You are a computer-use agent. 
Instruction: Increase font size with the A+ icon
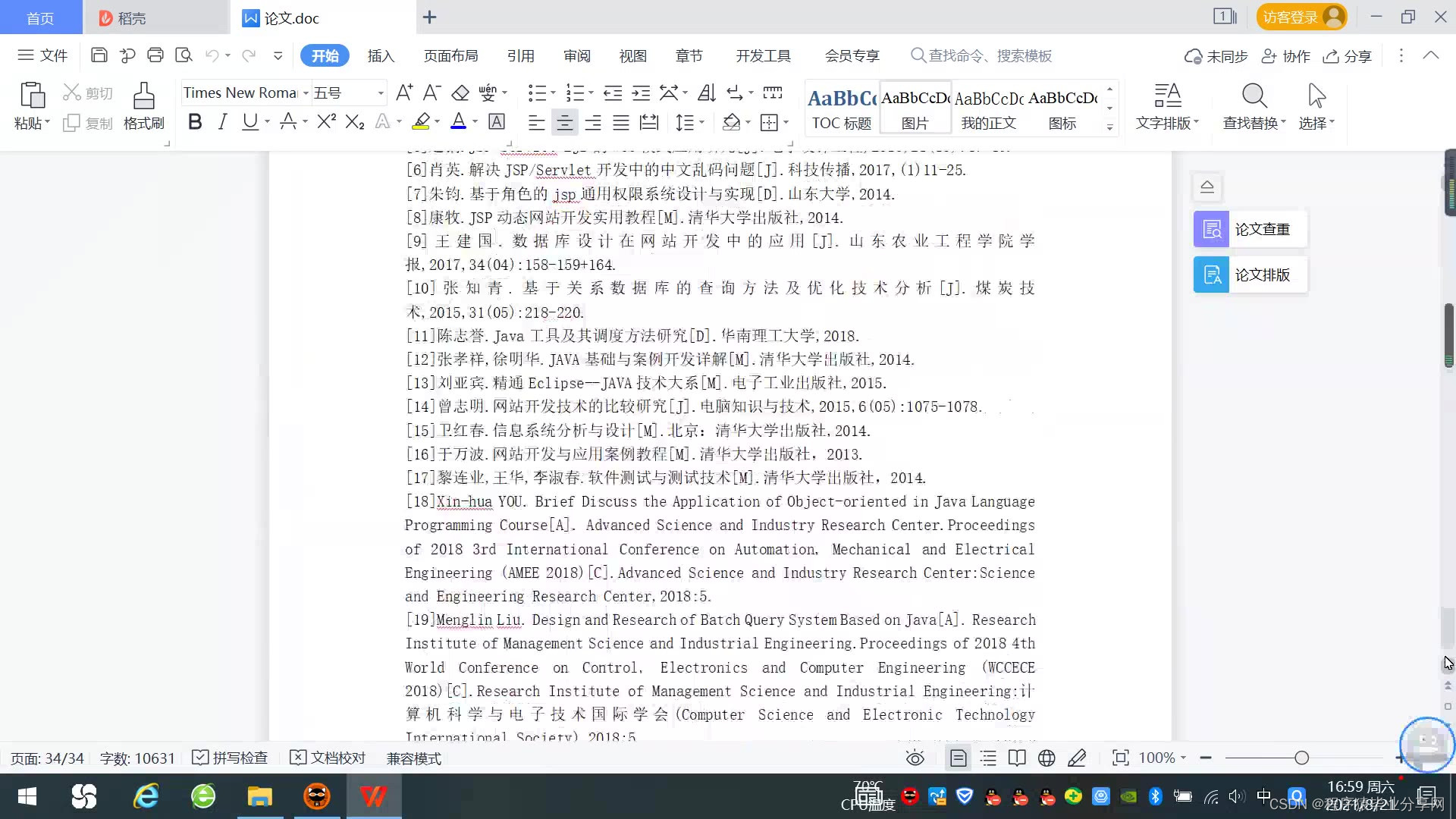coord(404,93)
